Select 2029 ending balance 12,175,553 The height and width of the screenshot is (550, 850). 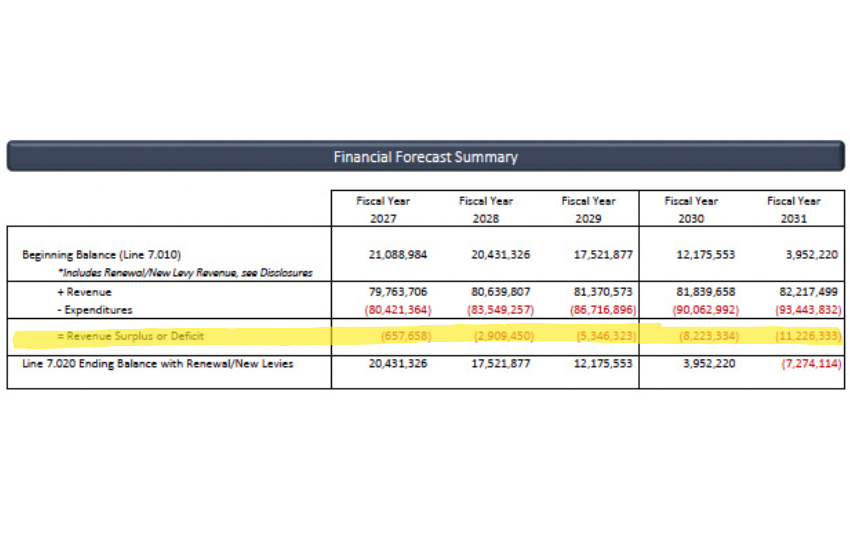tap(603, 364)
